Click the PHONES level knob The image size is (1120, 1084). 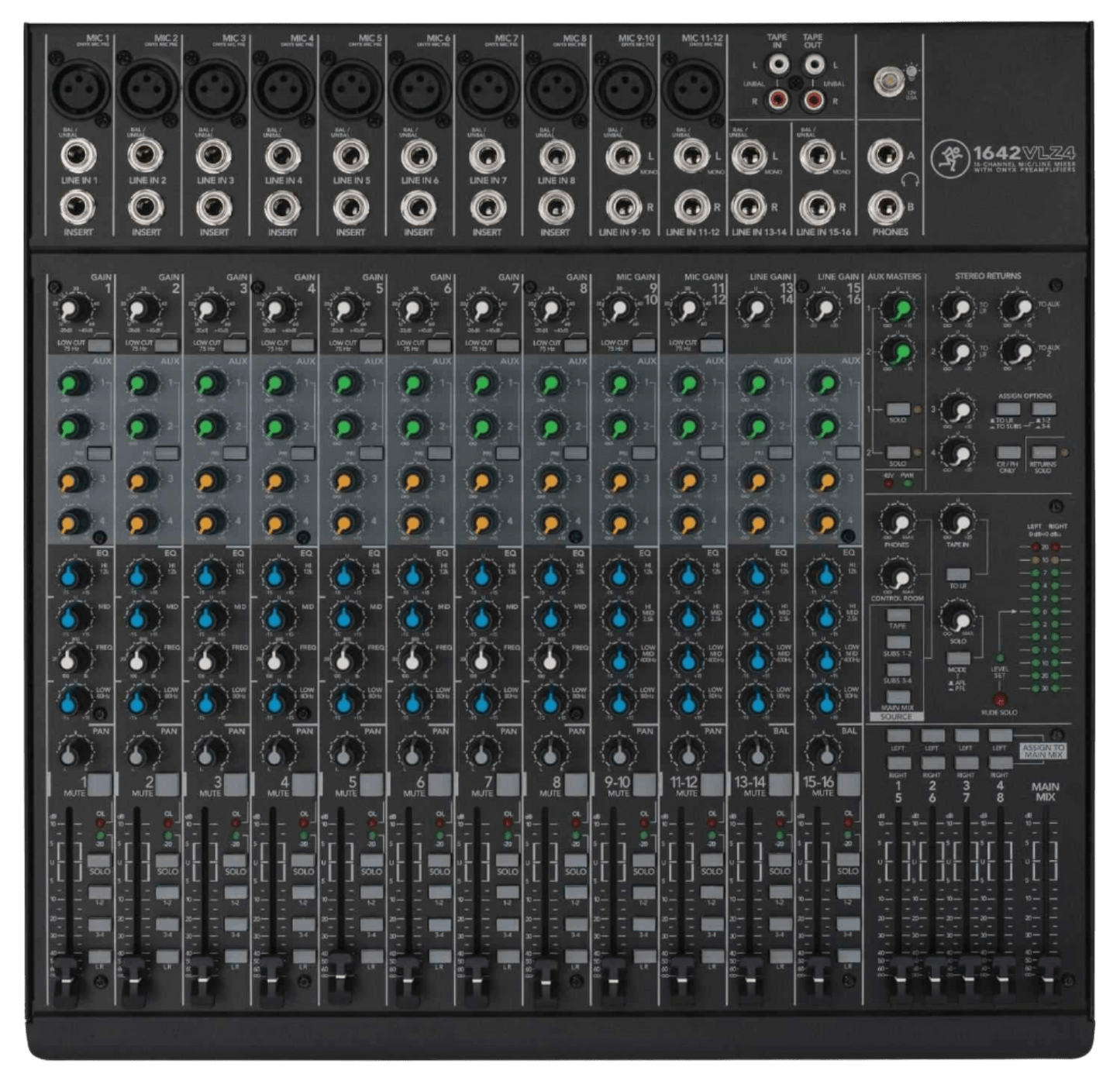(899, 521)
